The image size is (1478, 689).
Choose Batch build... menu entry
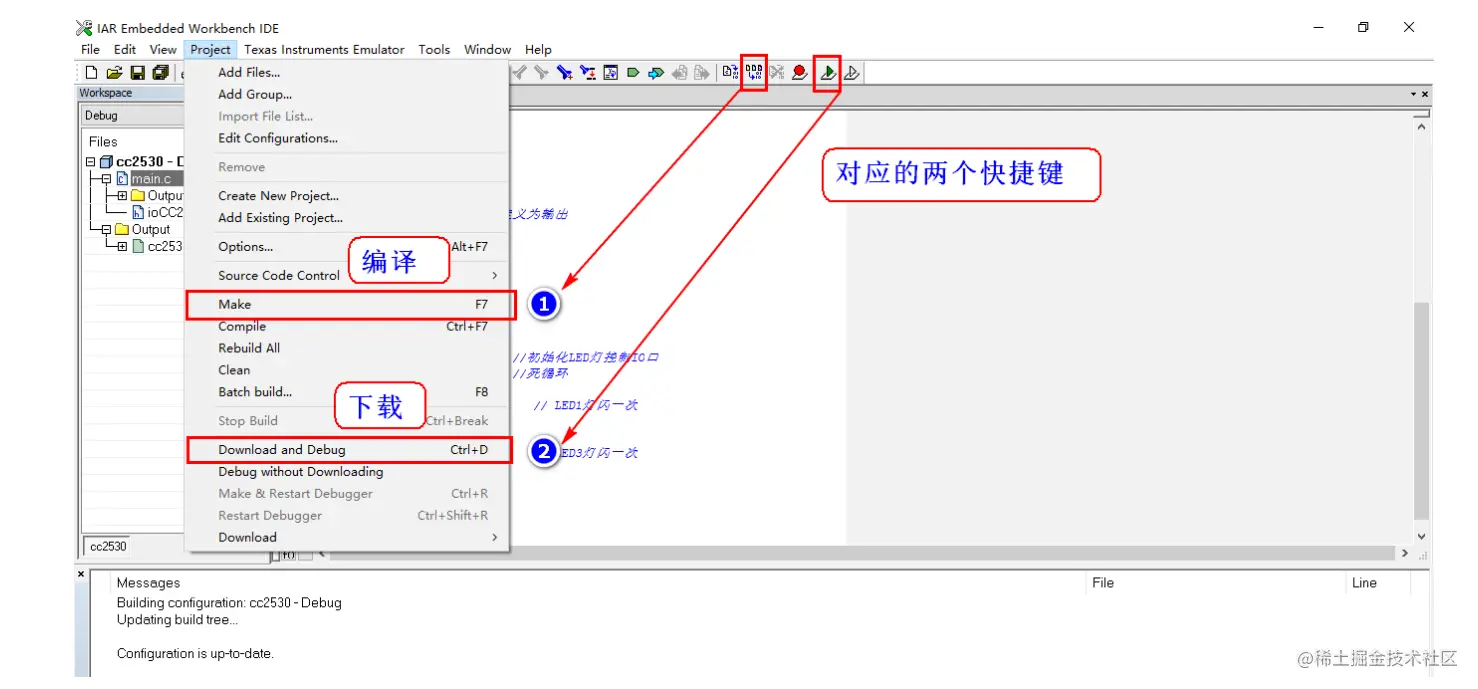pos(347,392)
